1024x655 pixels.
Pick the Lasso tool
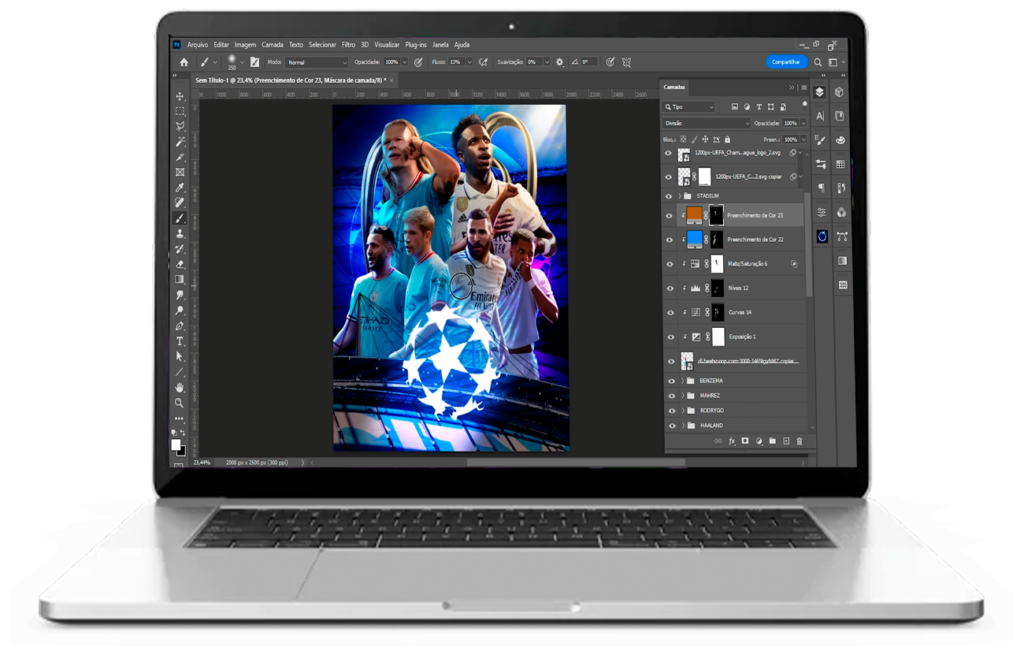180,127
